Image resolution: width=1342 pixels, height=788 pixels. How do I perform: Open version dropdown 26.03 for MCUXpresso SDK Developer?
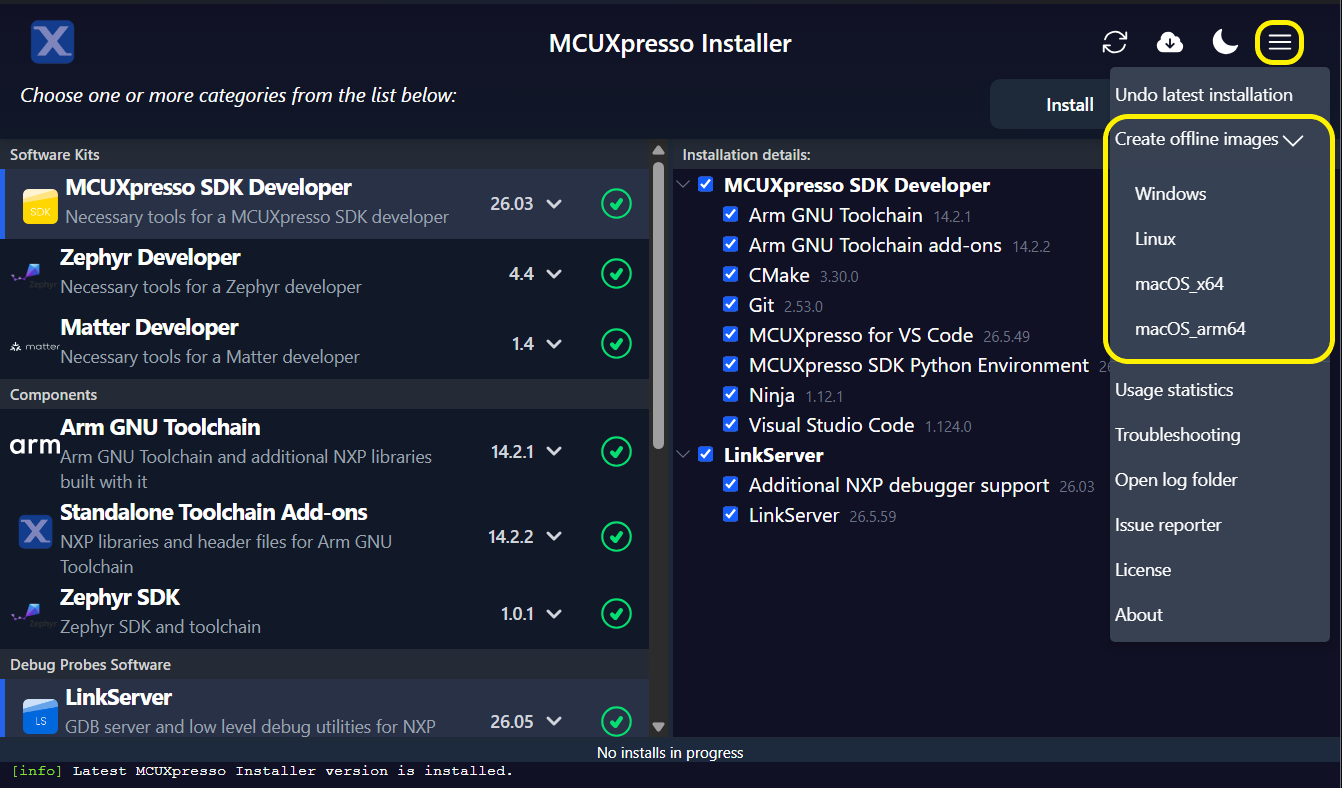tap(526, 204)
